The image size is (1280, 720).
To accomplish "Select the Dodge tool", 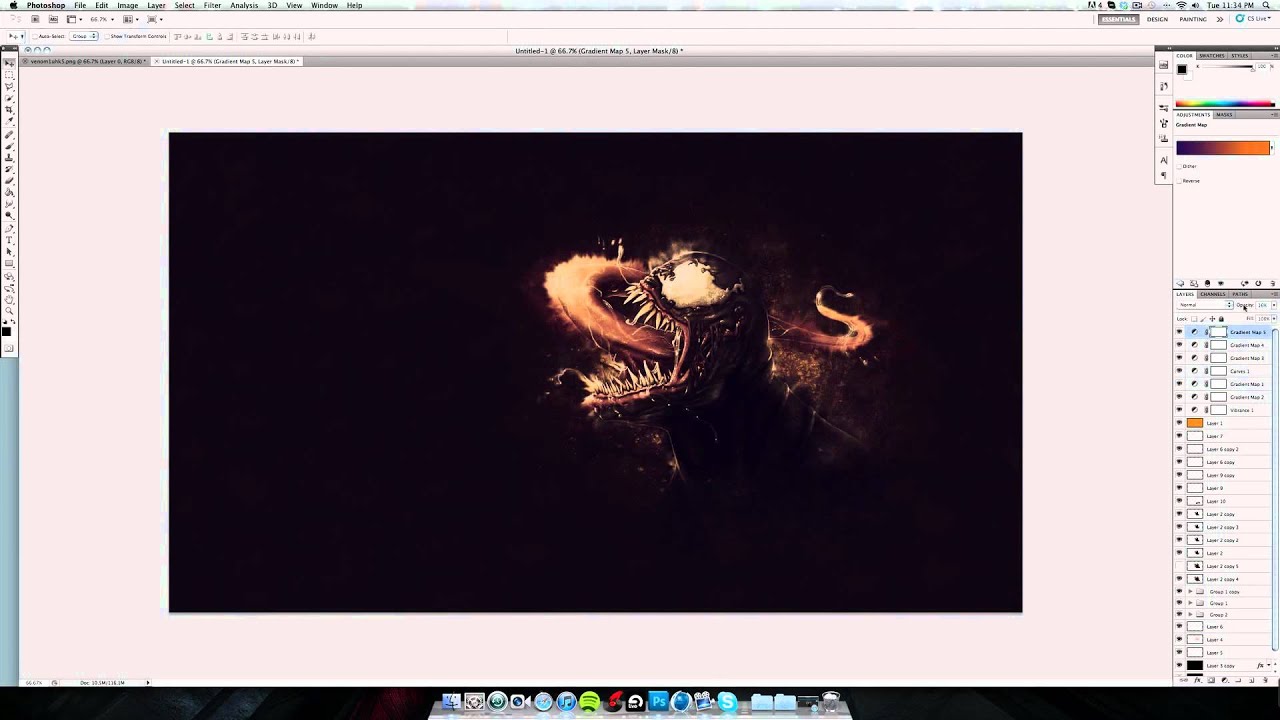I will coord(9,214).
